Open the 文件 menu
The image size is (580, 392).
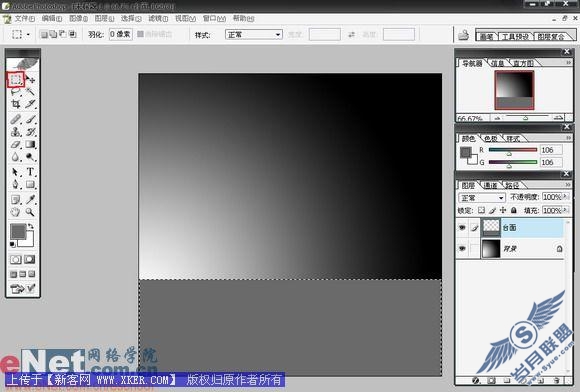click(24, 18)
